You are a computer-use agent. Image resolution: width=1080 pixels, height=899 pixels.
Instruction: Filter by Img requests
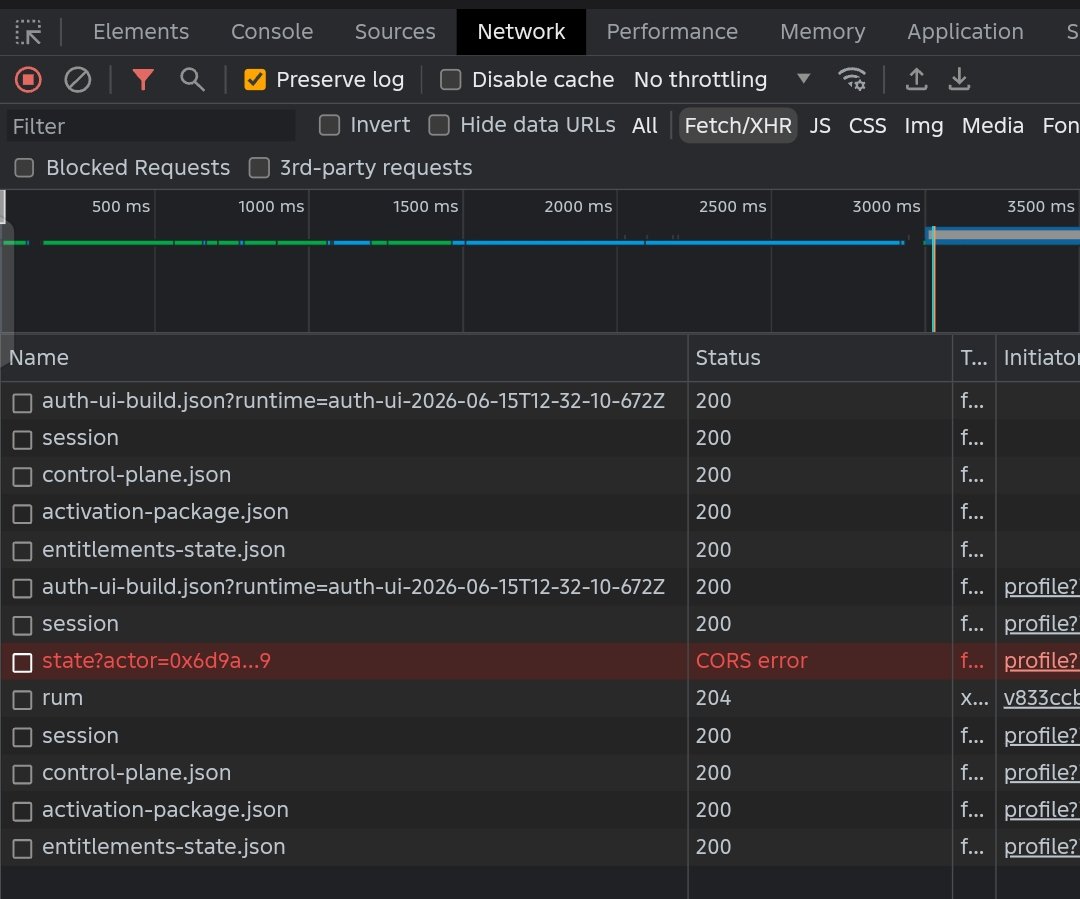click(x=924, y=126)
